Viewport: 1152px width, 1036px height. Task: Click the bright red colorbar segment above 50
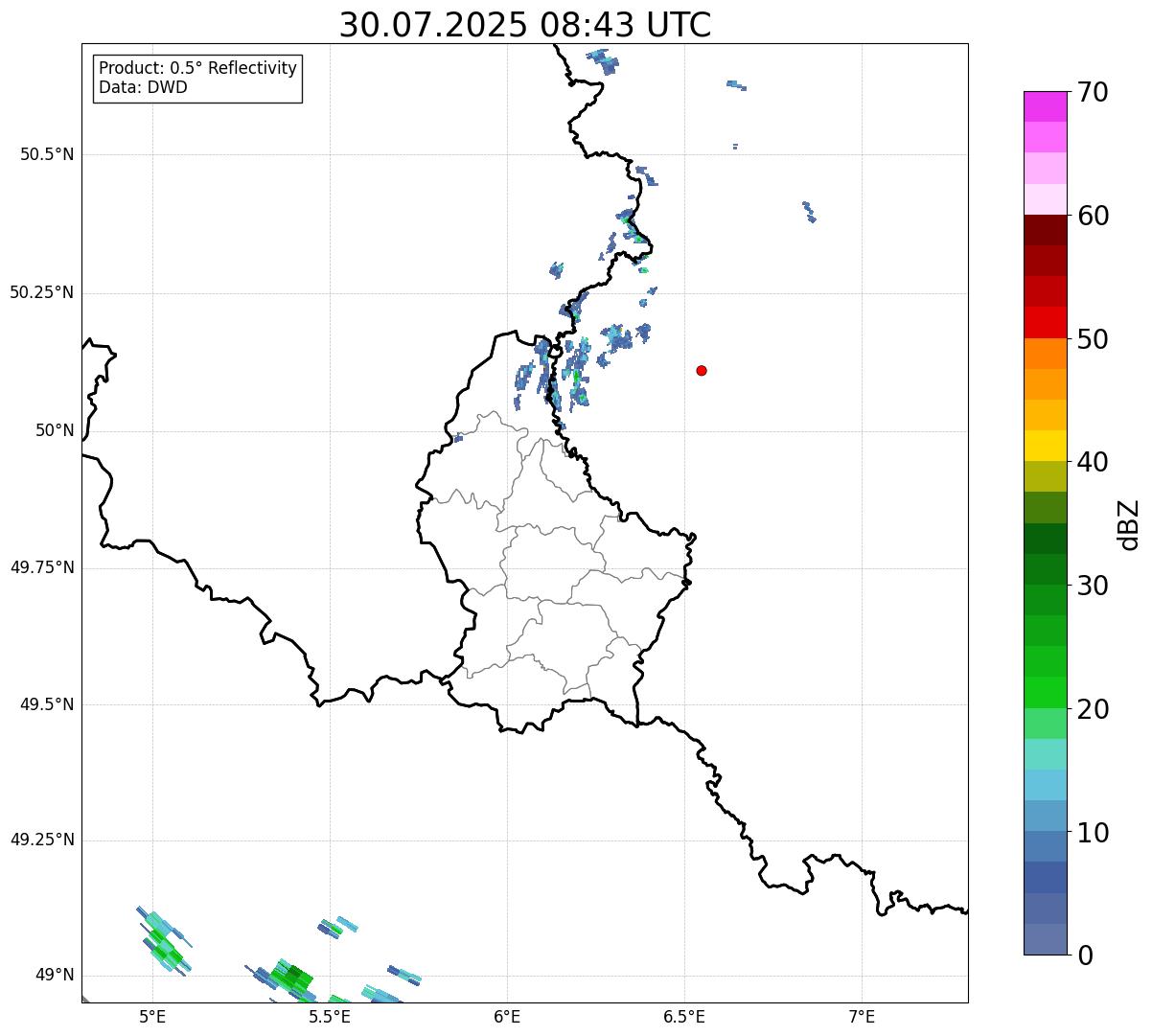(x=1046, y=323)
